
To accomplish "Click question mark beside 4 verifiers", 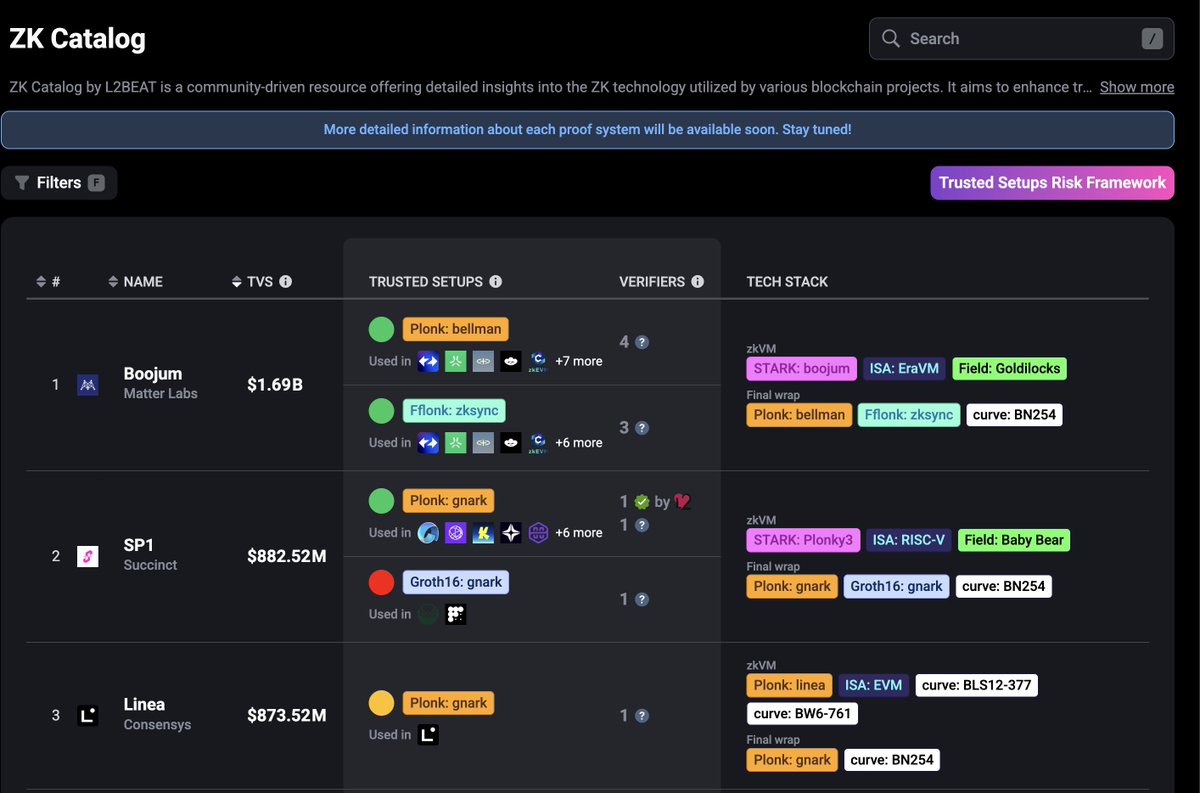I will click(x=642, y=342).
